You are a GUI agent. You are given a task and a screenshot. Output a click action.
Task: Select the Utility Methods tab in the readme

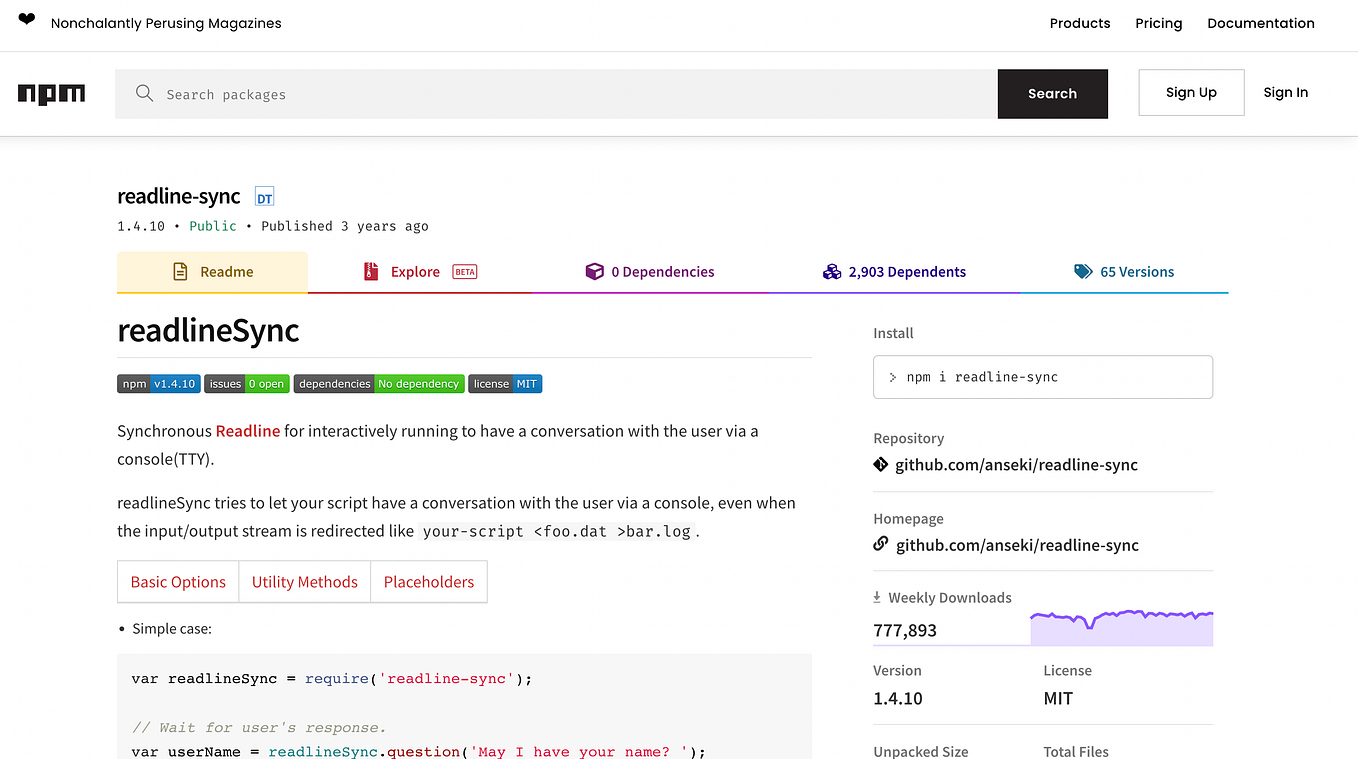tap(304, 581)
